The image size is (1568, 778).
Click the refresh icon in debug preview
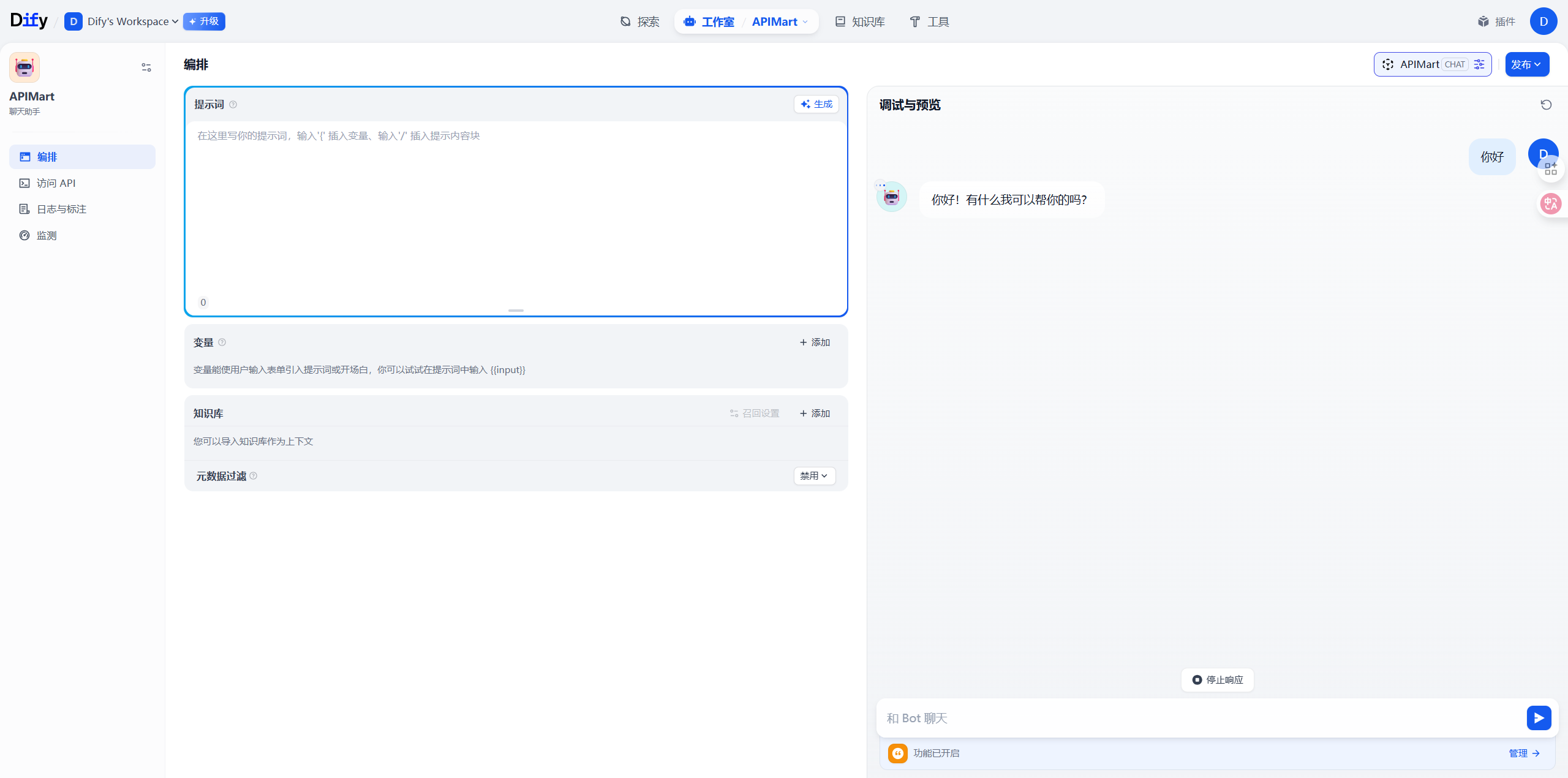coord(1546,105)
